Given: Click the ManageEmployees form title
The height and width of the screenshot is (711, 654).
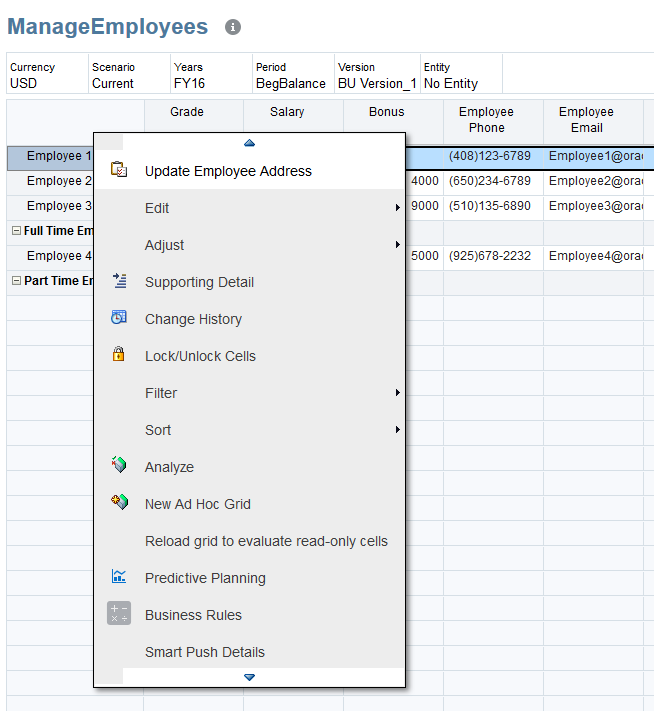Looking at the screenshot, I should point(107,27).
